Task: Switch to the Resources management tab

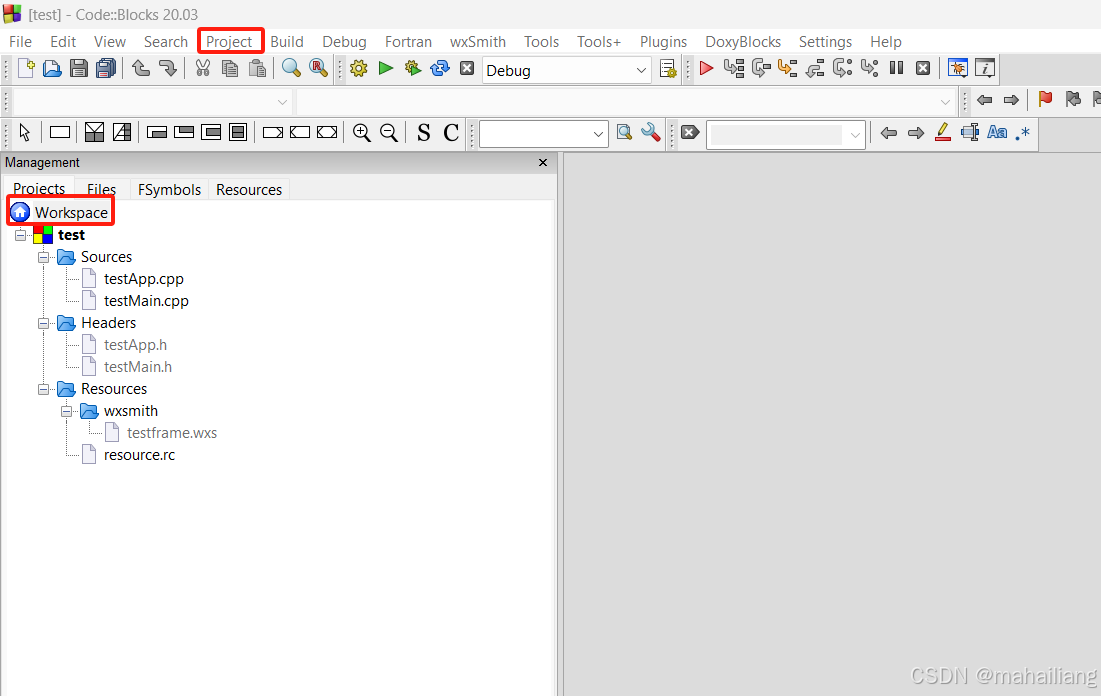Action: coord(249,190)
